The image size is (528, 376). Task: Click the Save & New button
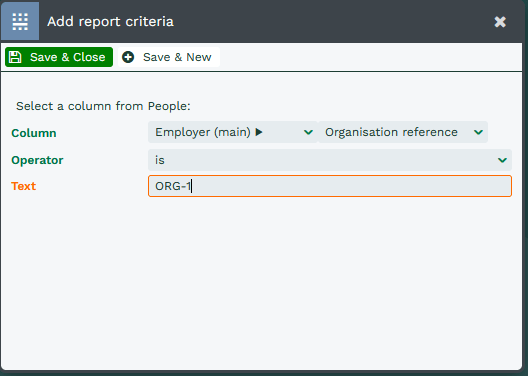[x=169, y=57]
